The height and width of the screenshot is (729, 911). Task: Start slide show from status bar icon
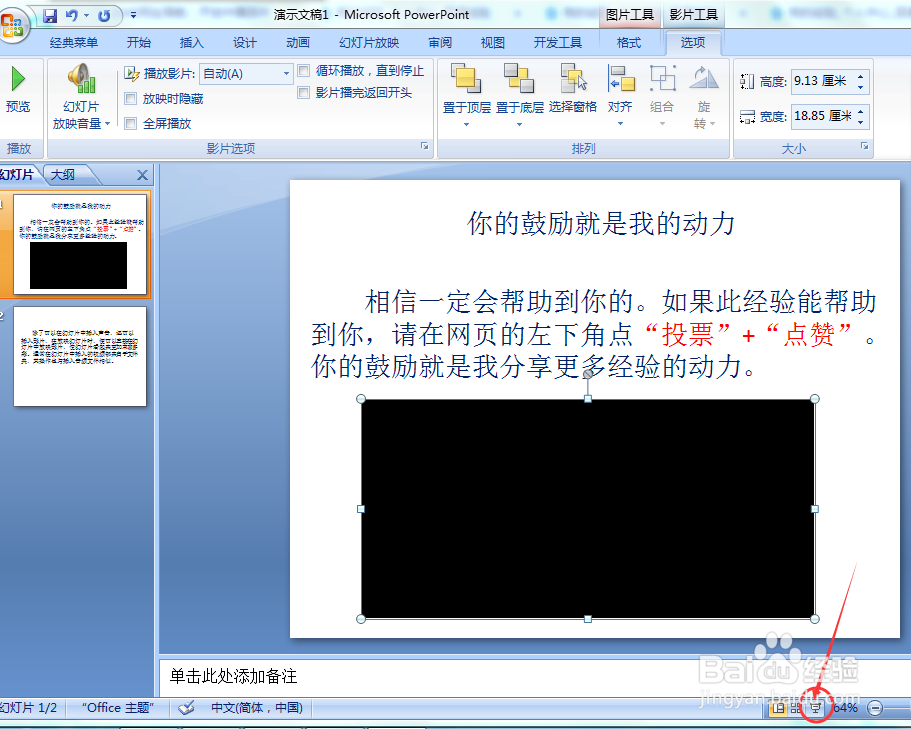[x=816, y=708]
